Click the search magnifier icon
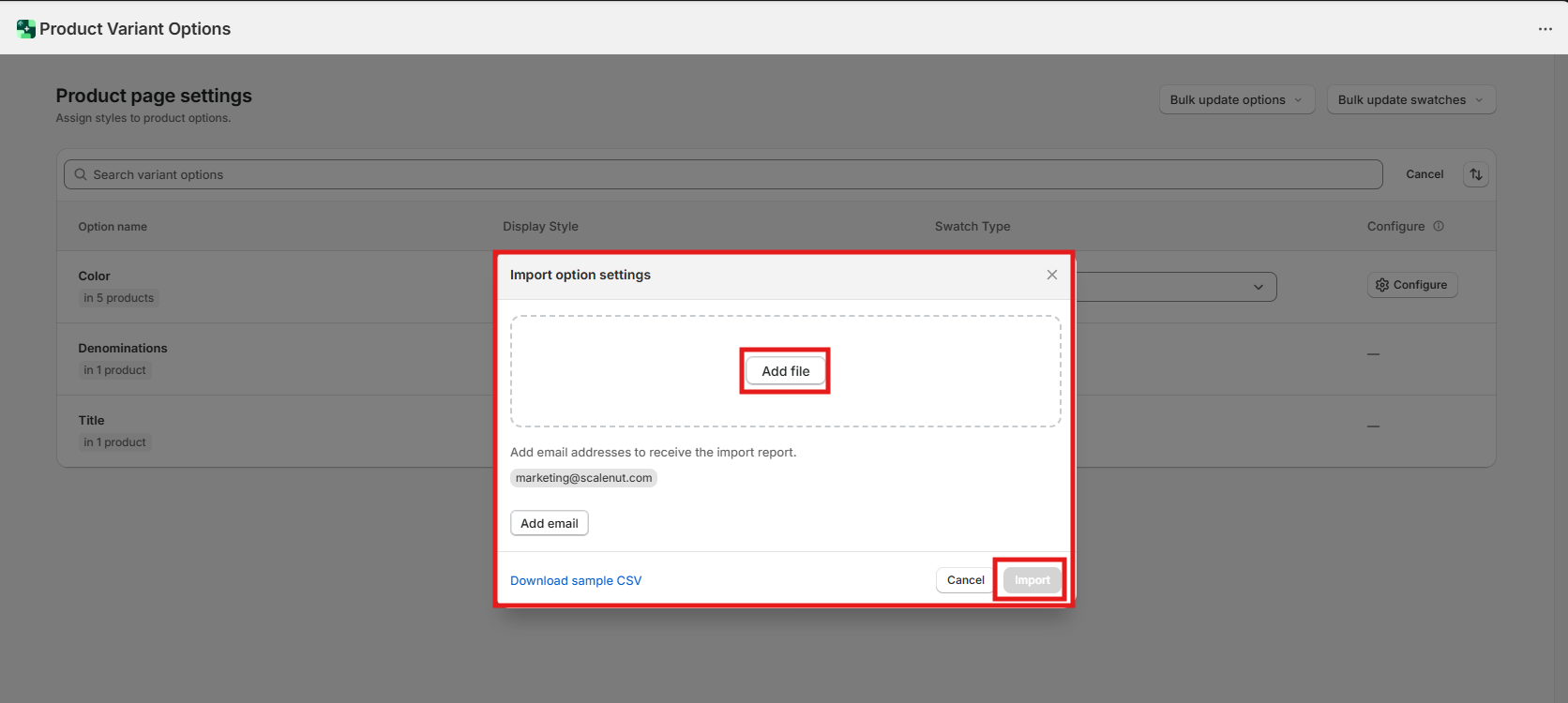1568x703 pixels. pos(81,174)
